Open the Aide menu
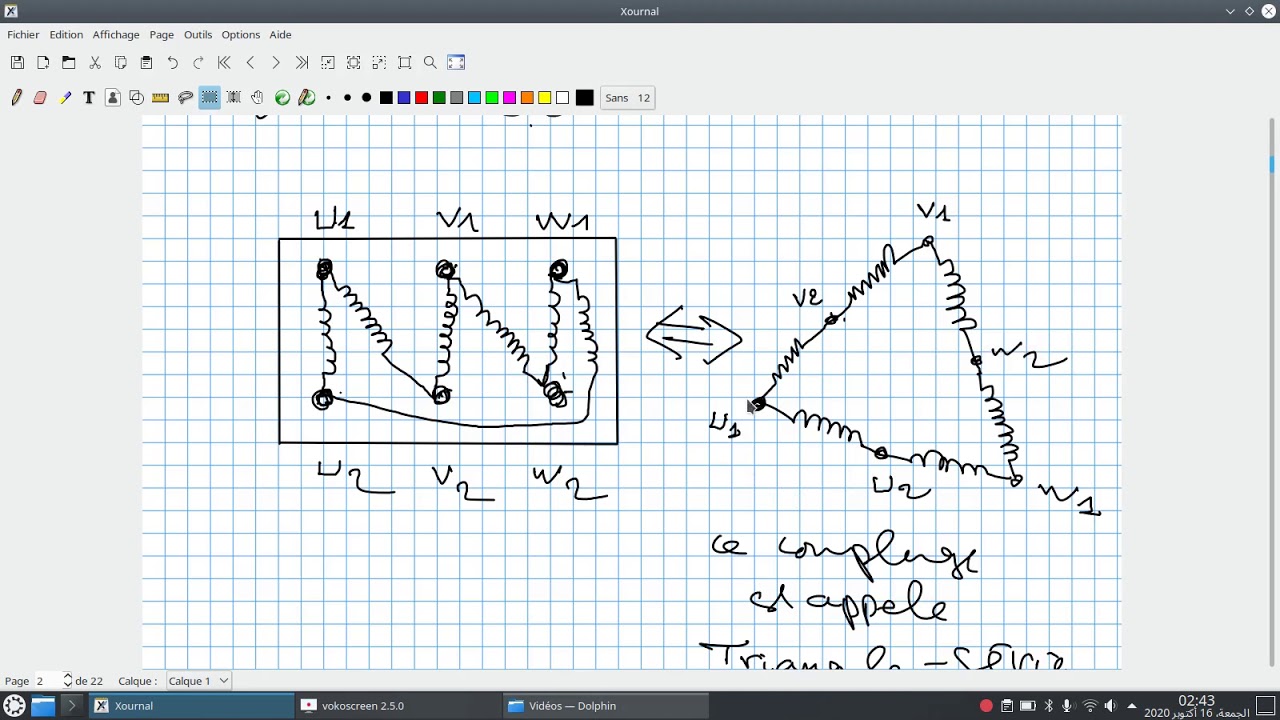 click(x=281, y=35)
